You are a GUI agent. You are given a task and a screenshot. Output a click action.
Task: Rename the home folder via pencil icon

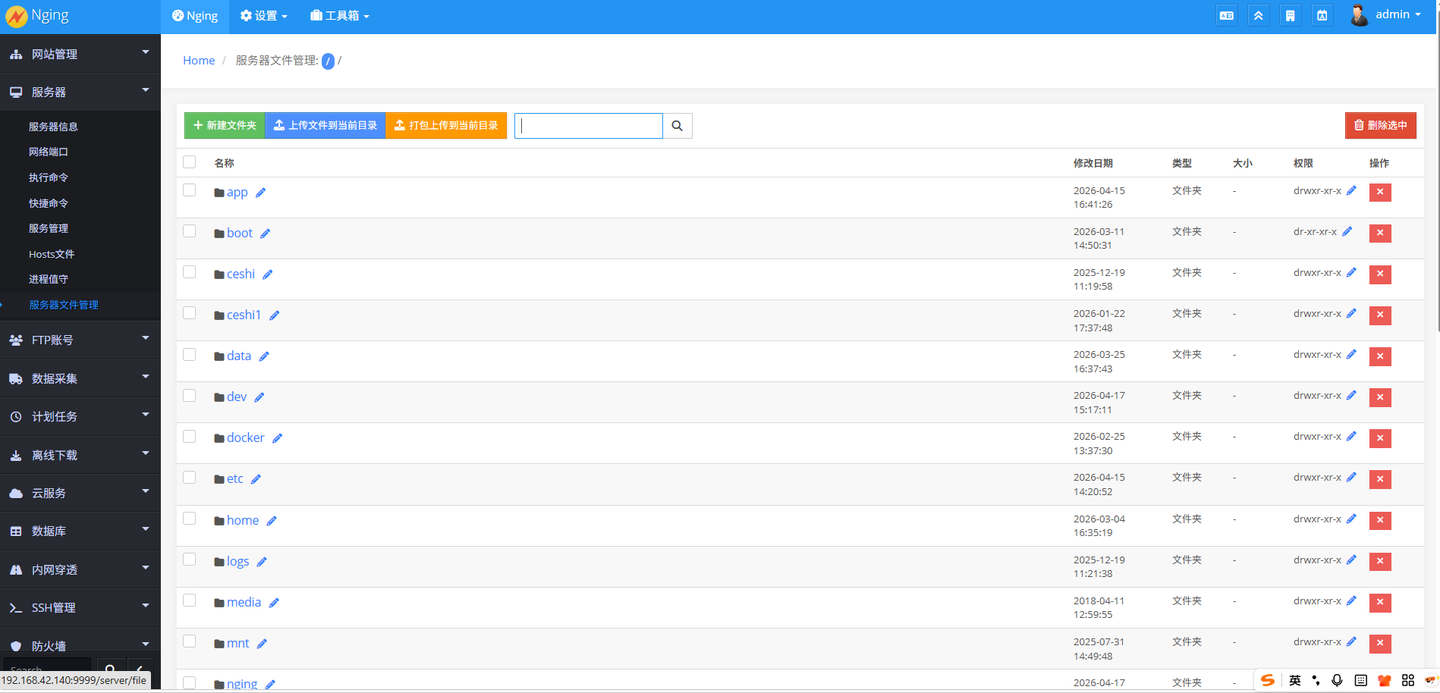tap(271, 520)
